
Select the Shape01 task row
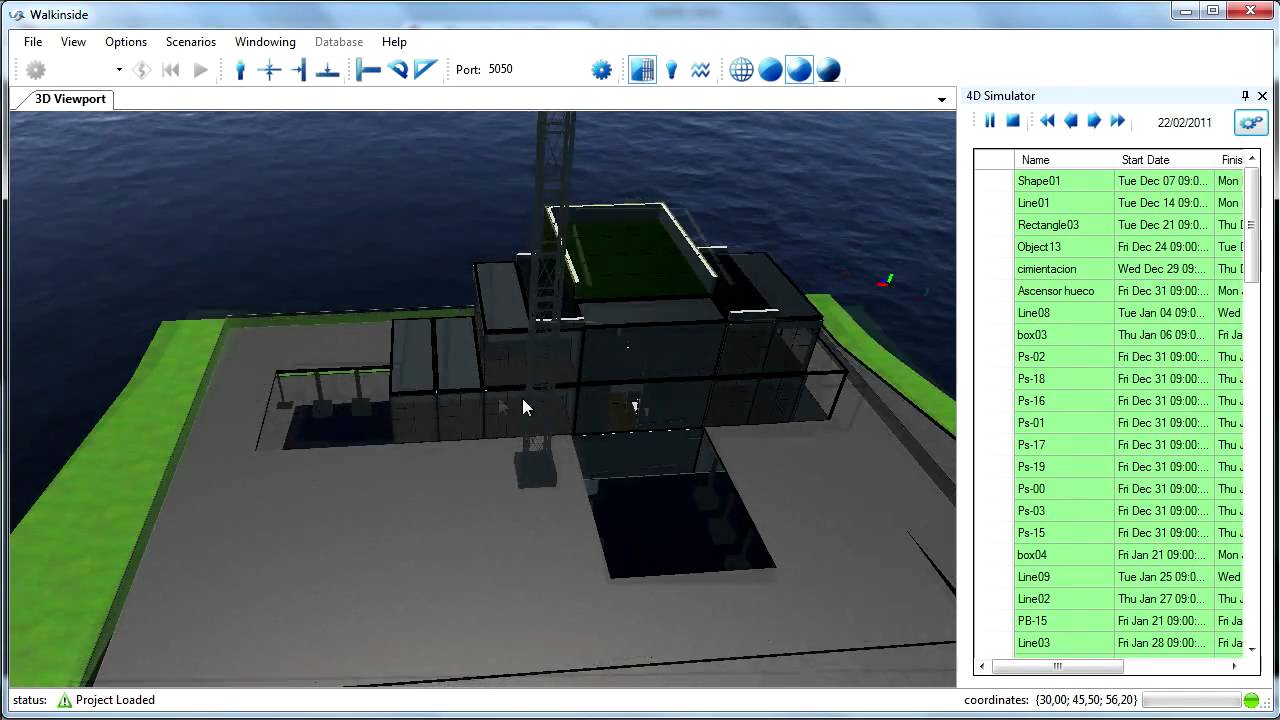pos(1109,181)
